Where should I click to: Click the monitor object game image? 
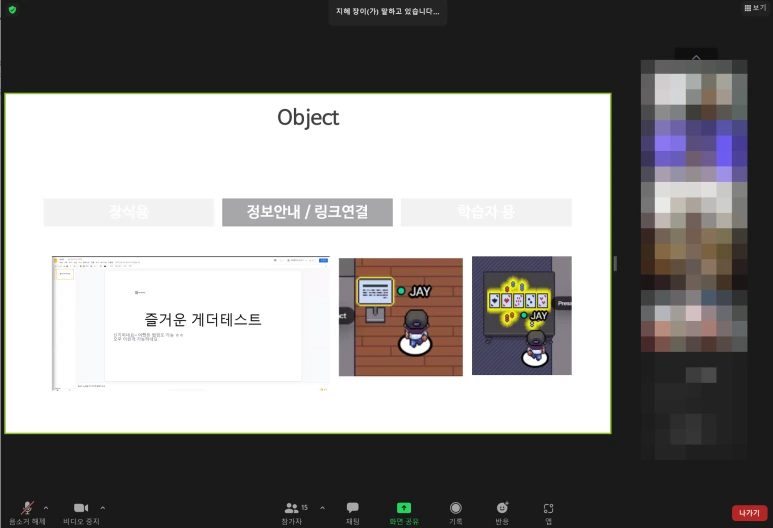click(x=401, y=317)
